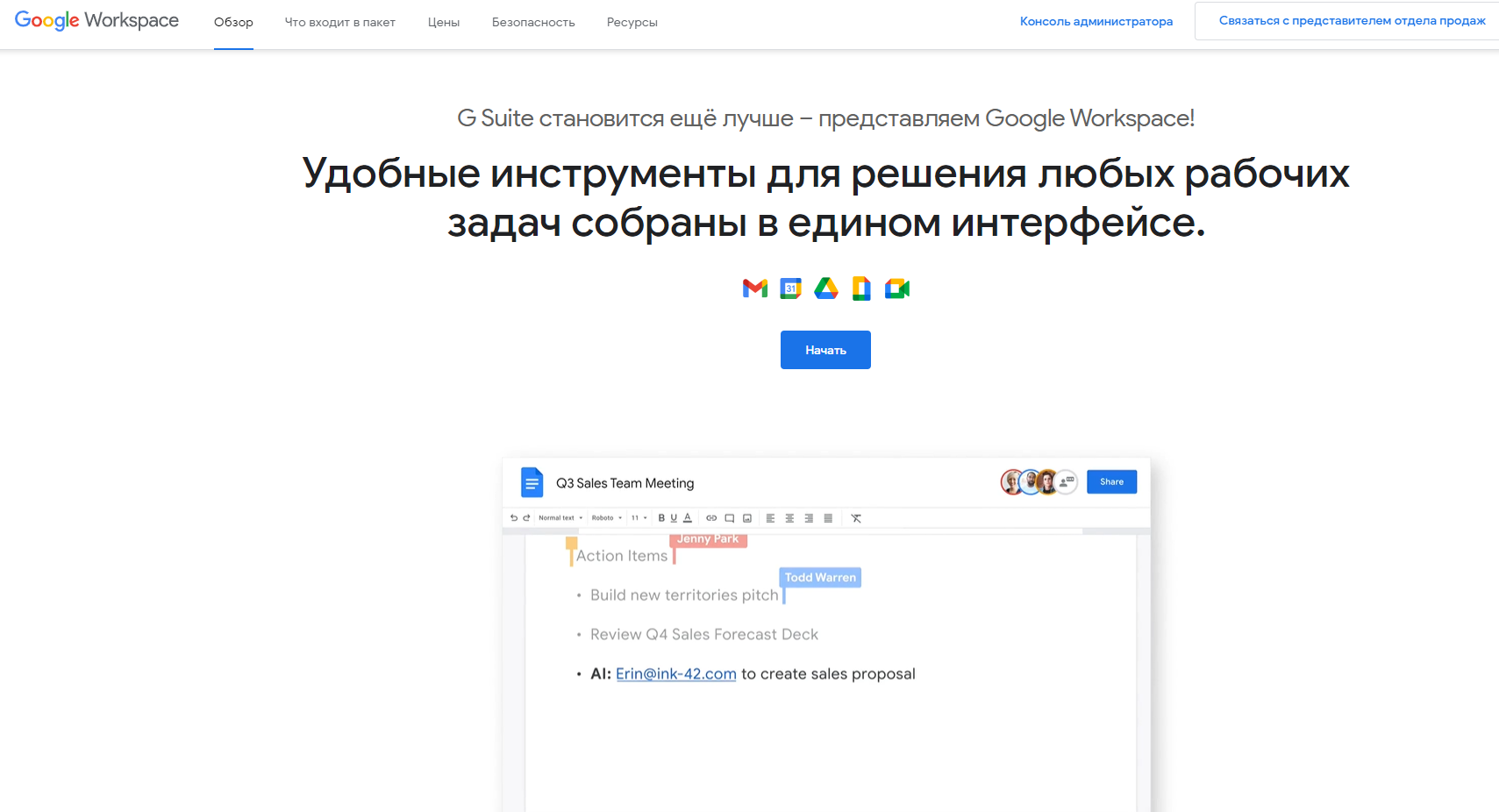The height and width of the screenshot is (812, 1499).
Task: Click the grey chat-with-collaborators avatar icon
Action: (x=1066, y=481)
